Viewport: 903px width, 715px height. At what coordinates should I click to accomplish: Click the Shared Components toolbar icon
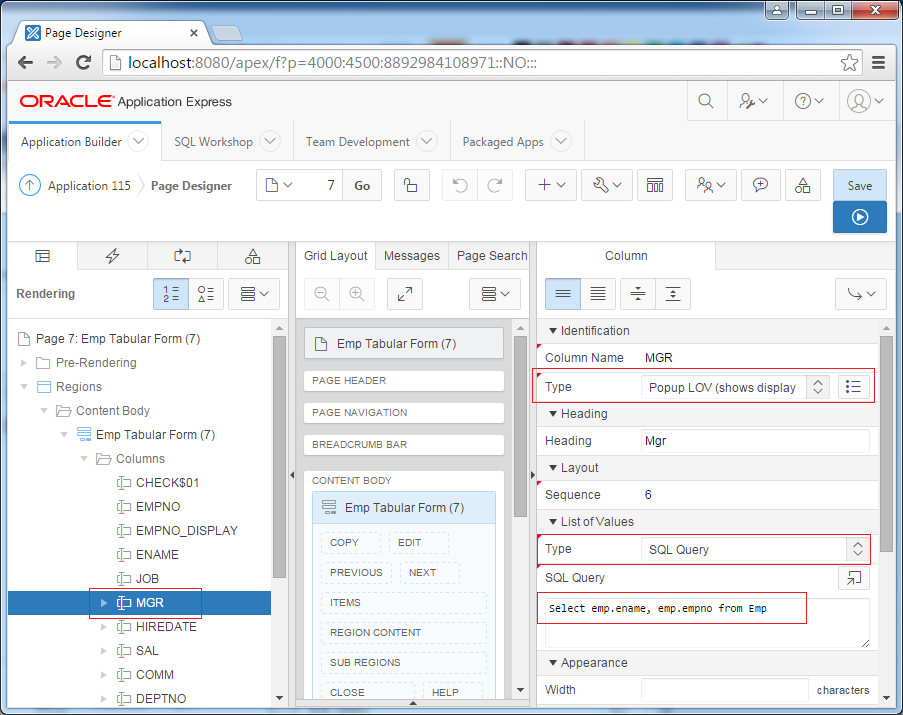coord(803,185)
